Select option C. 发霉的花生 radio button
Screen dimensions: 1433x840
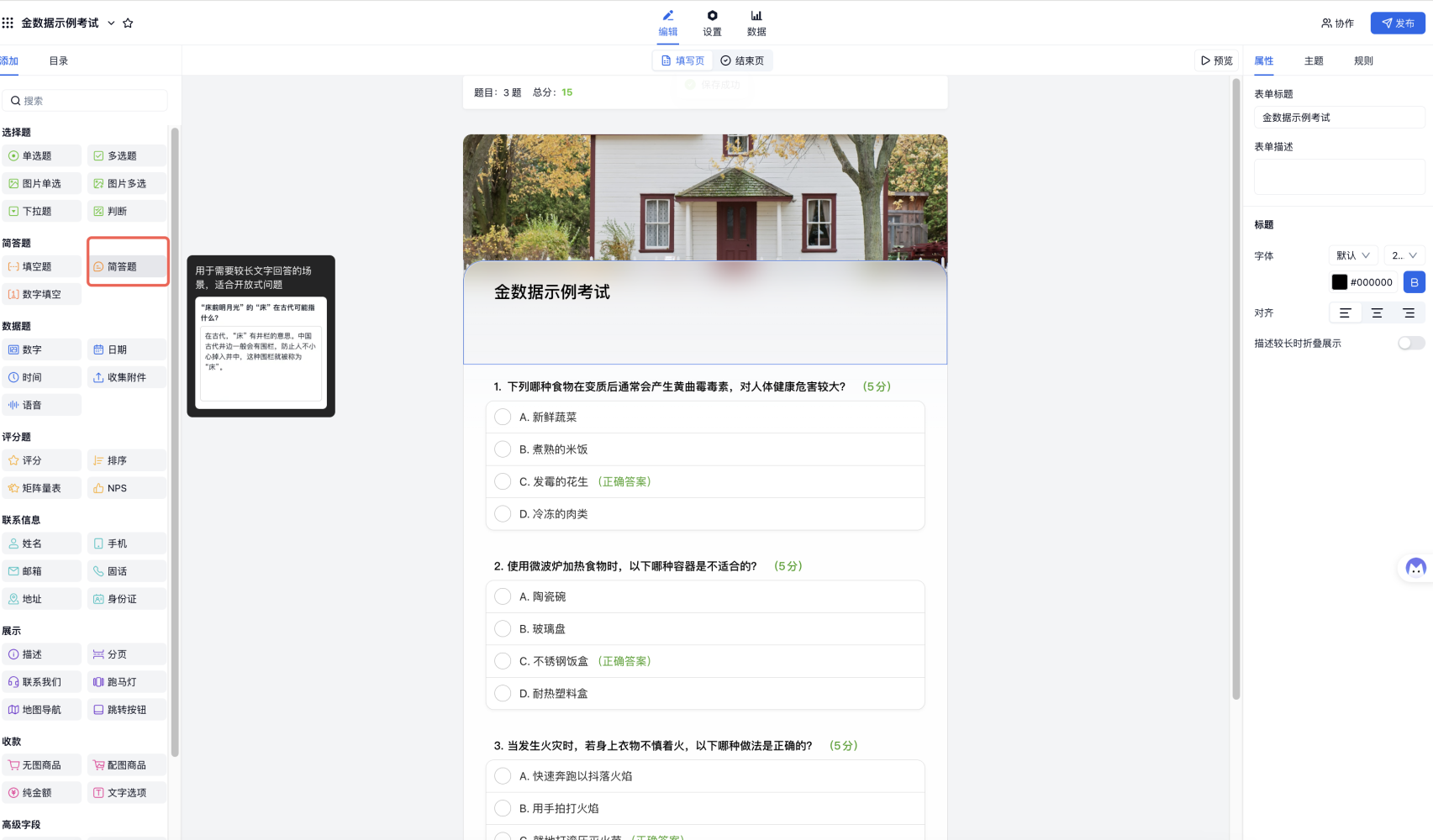click(503, 481)
